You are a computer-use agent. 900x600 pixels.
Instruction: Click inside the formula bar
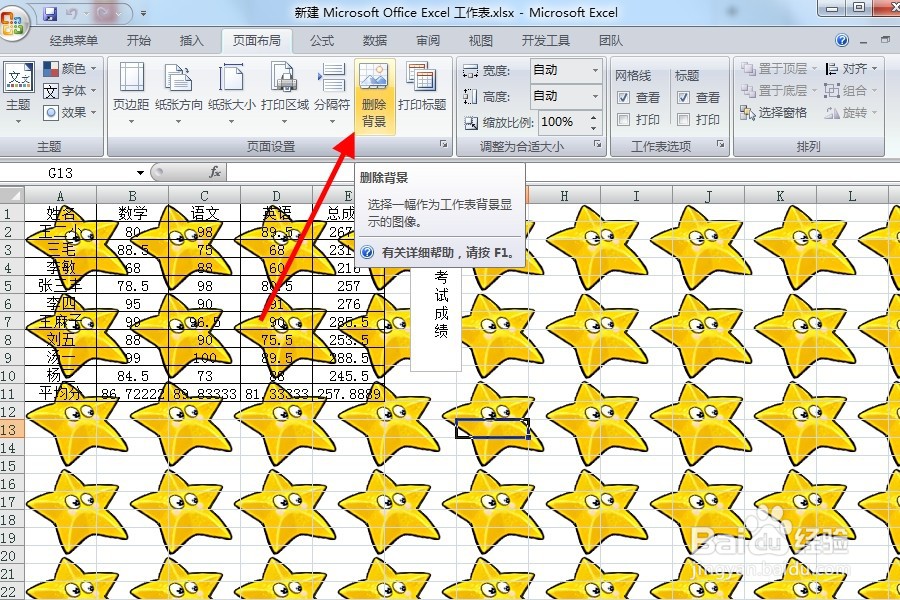pos(562,172)
